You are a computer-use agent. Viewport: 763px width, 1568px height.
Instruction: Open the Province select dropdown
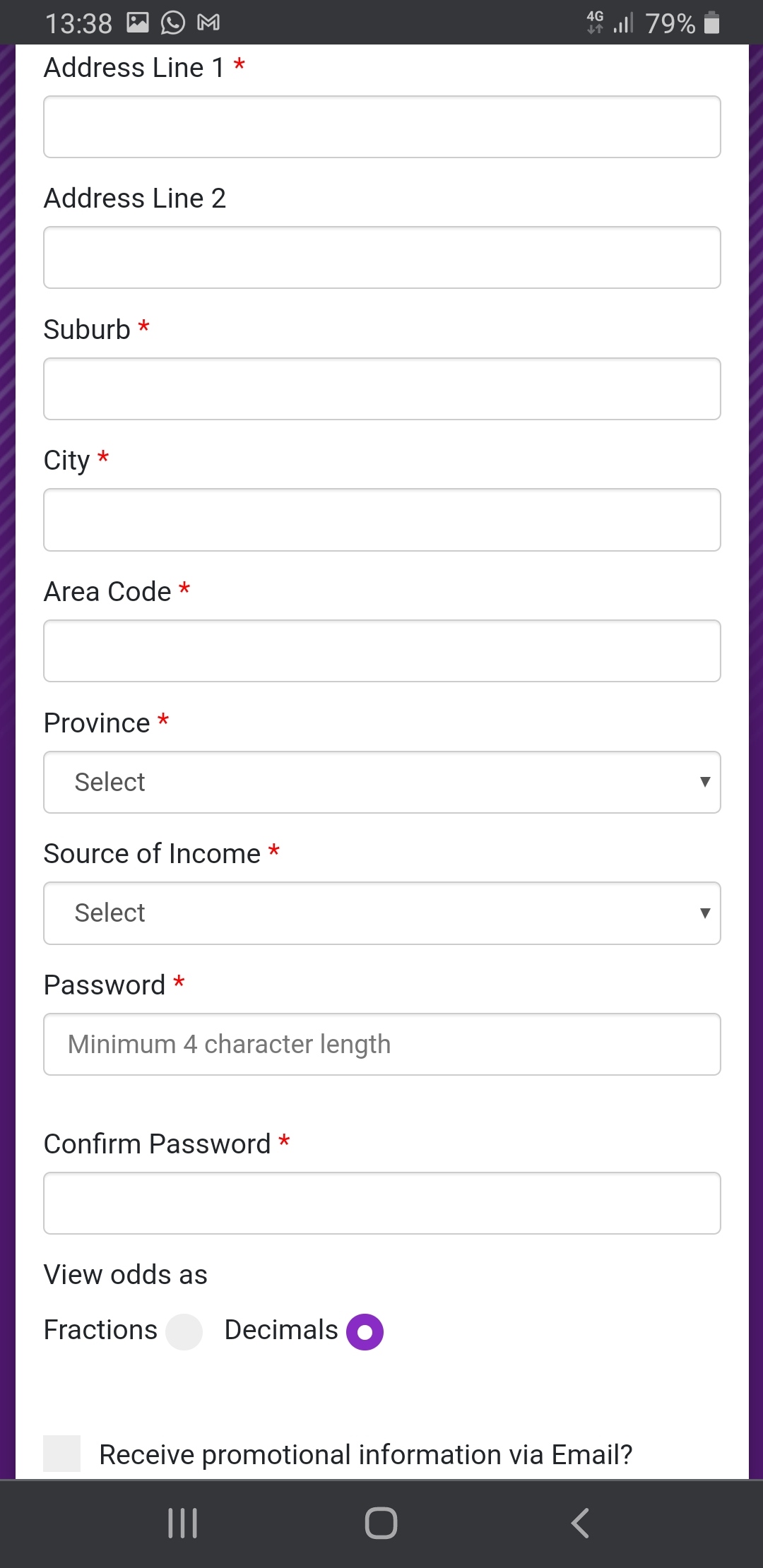pyautogui.click(x=381, y=782)
